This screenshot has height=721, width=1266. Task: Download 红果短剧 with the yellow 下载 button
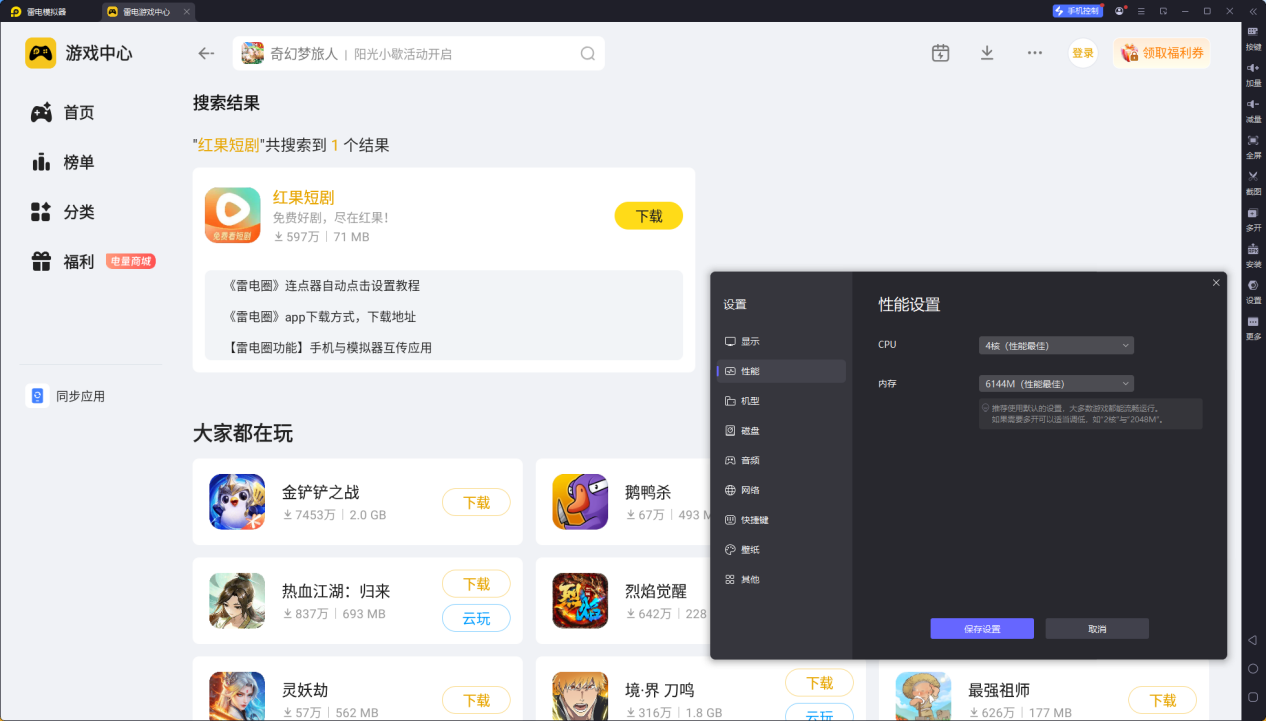coord(649,216)
